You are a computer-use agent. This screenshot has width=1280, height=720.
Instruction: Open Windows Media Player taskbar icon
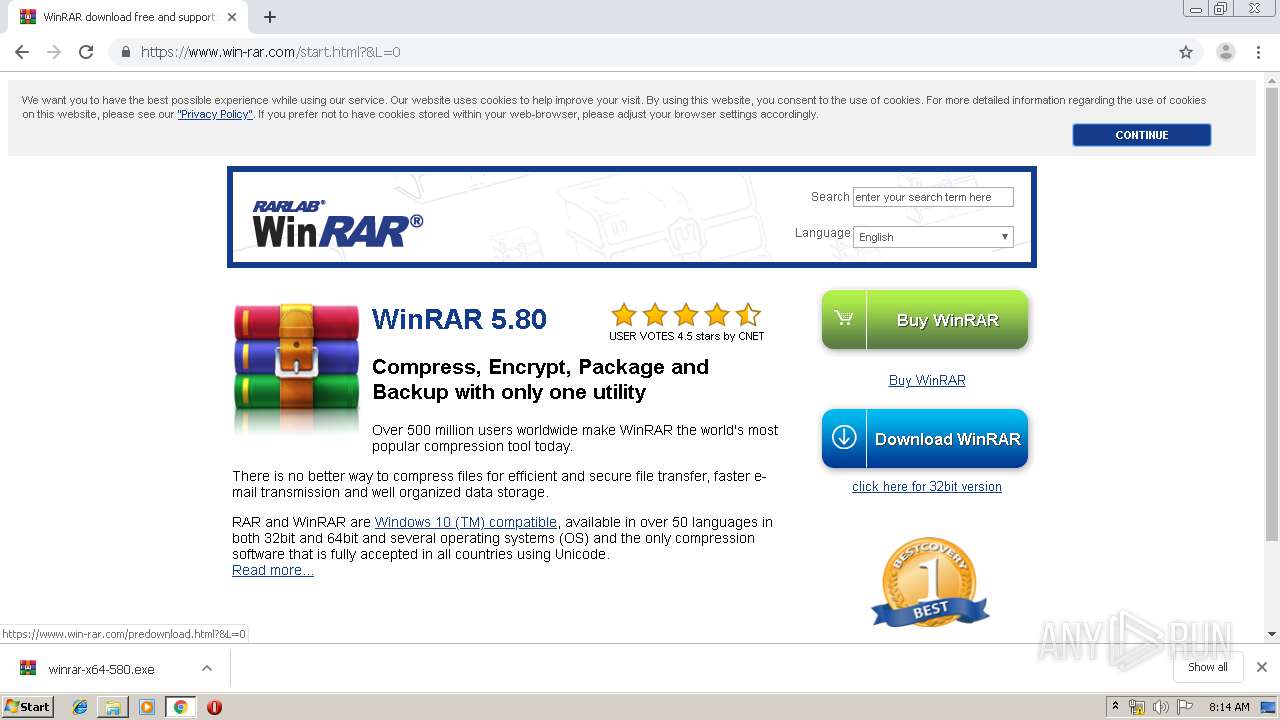click(x=147, y=707)
